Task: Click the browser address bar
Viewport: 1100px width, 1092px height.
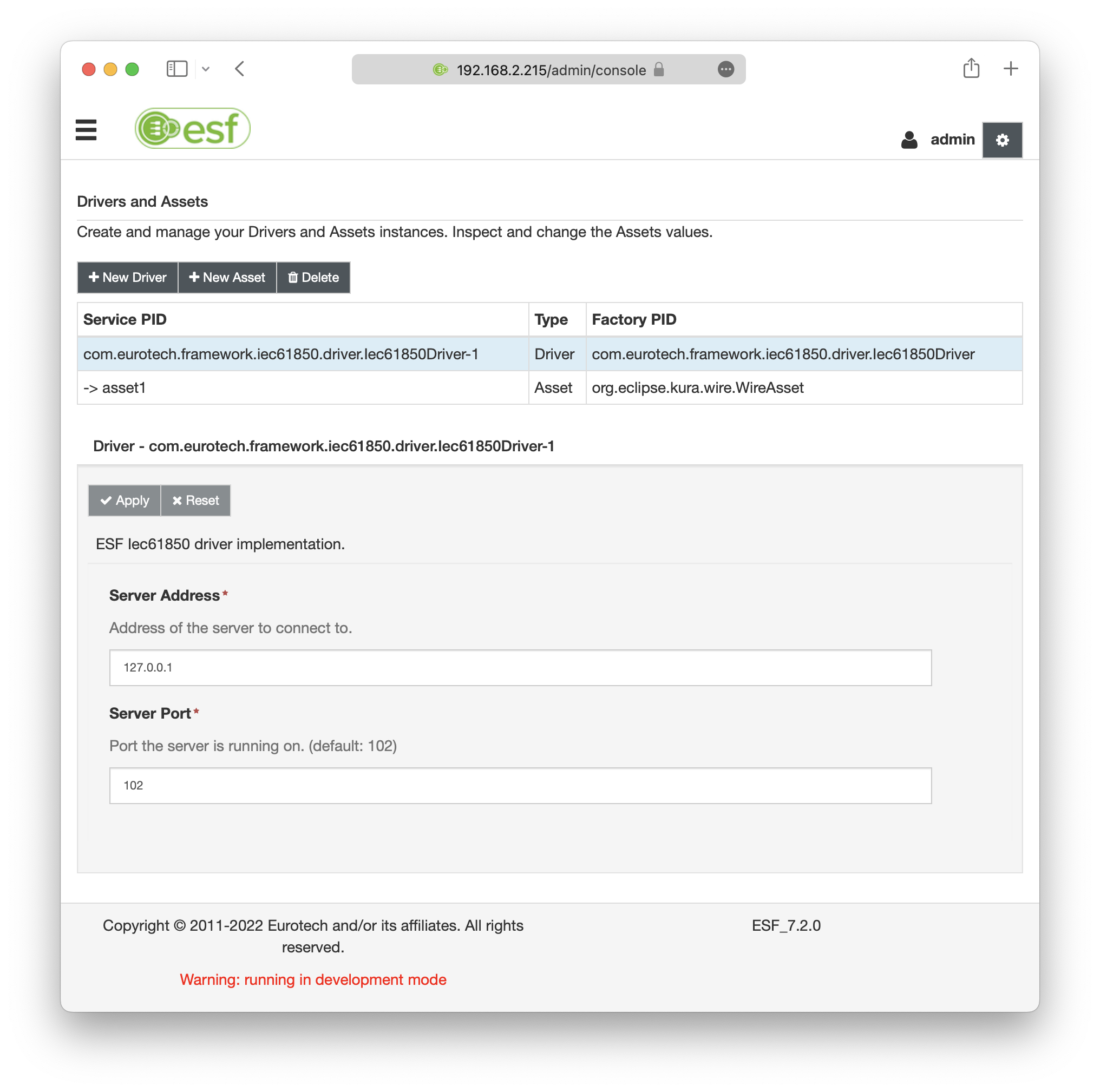Action: click(x=551, y=70)
